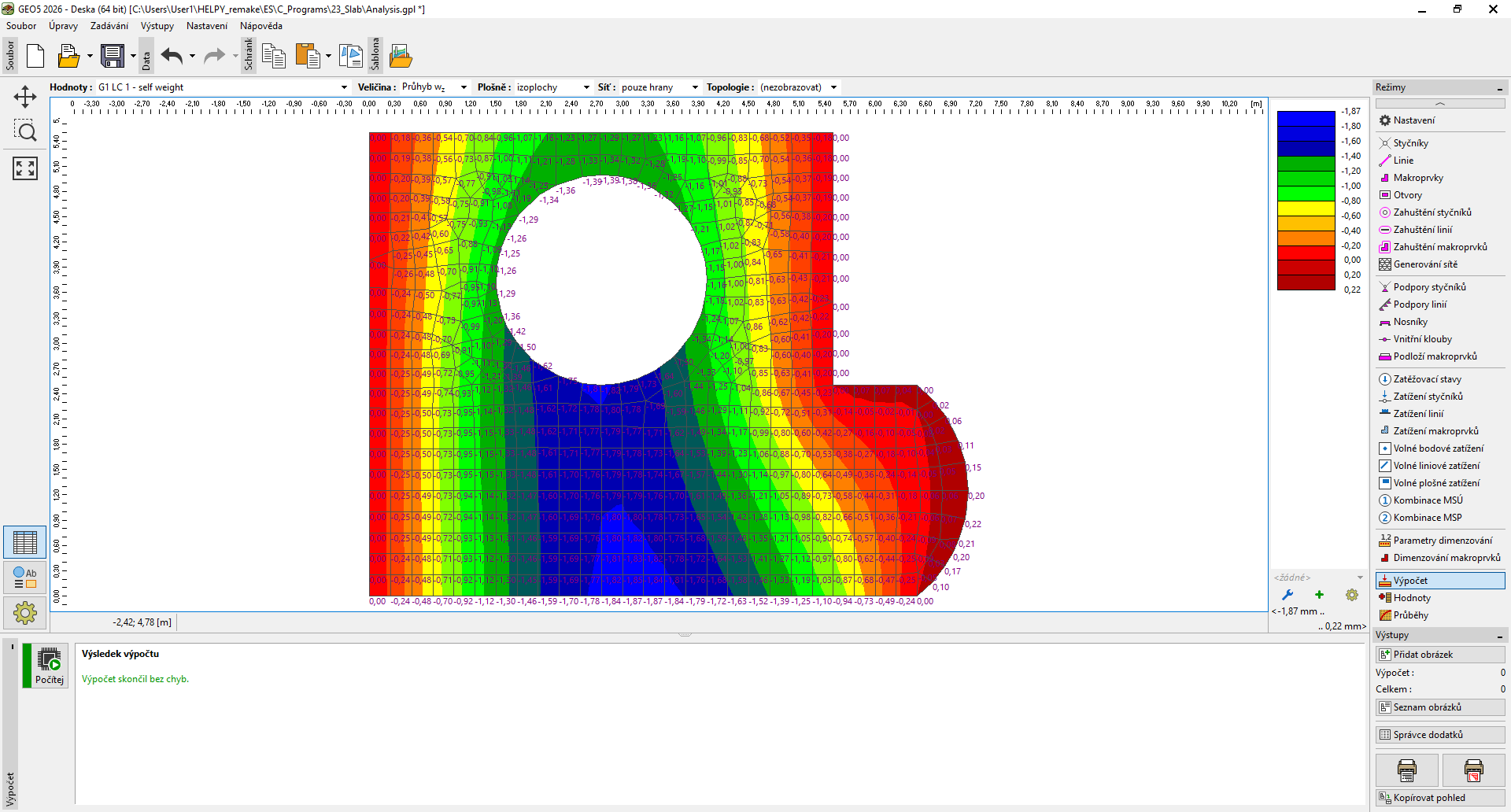Activate the zoom region magnifier tool
Screen dimensions: 1511x812
click(x=25, y=131)
